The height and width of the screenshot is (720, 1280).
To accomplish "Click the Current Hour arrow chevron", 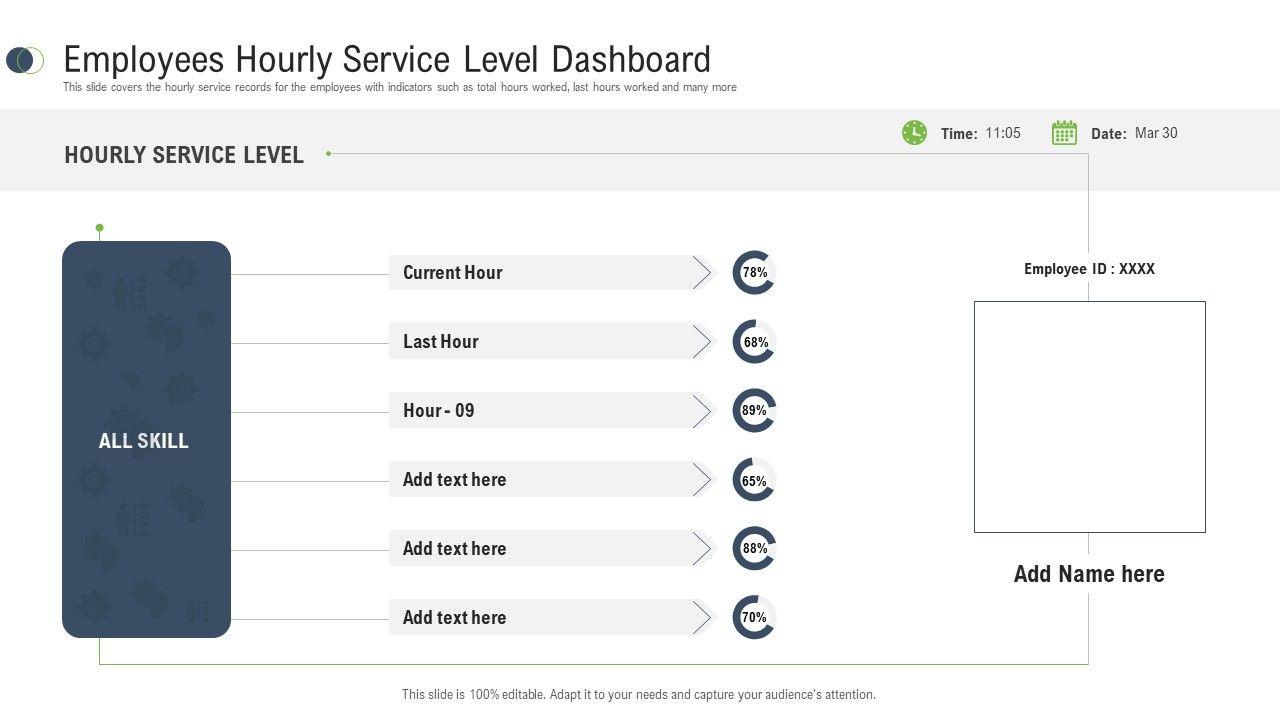I will coord(703,273).
